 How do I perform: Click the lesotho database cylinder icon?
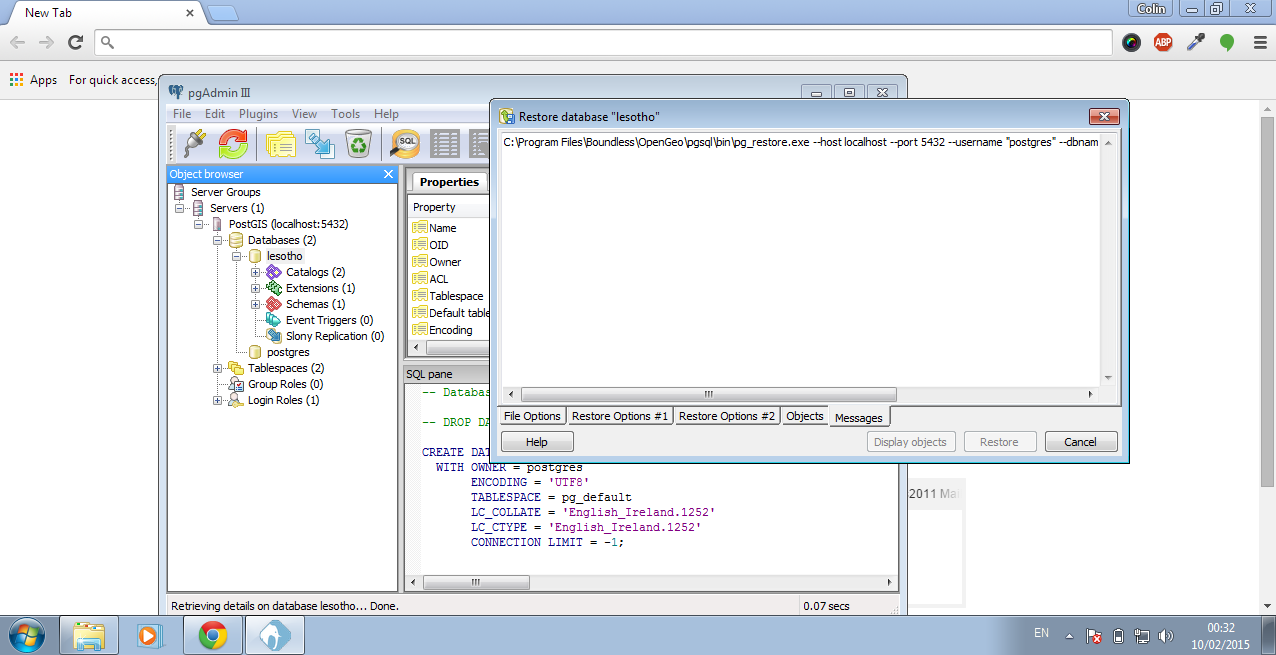pos(255,256)
